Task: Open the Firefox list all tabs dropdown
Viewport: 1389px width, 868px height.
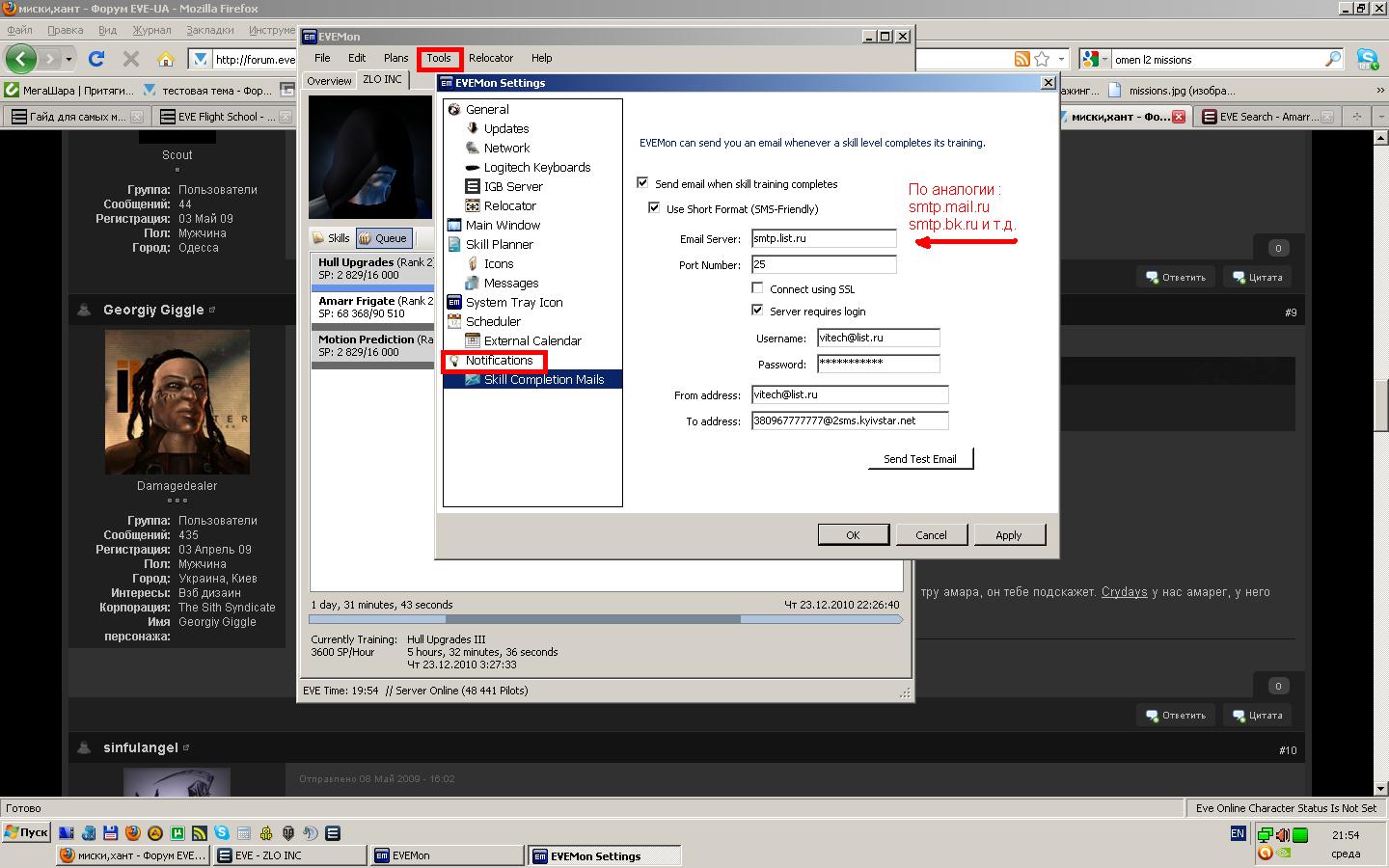Action: pyautogui.click(x=1379, y=117)
